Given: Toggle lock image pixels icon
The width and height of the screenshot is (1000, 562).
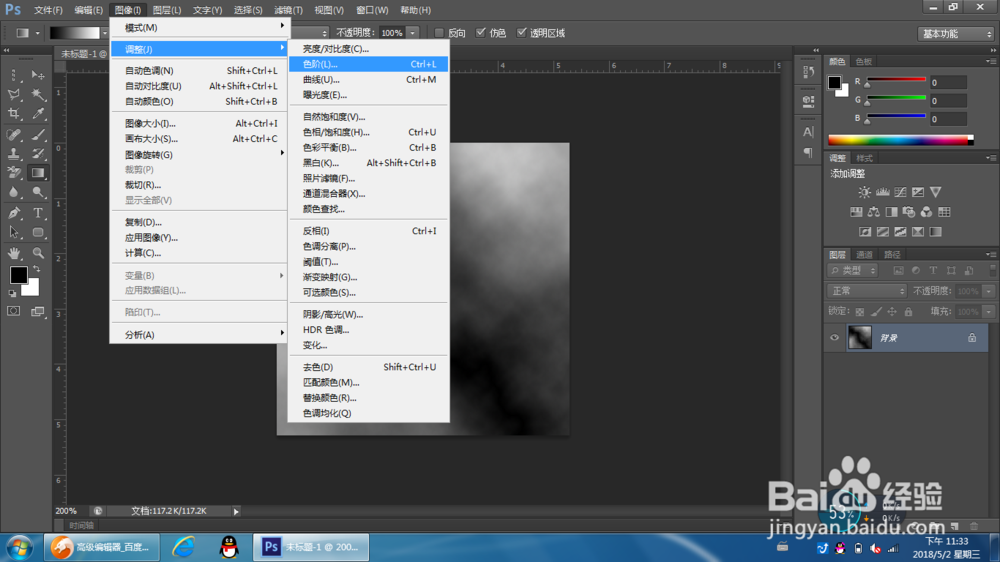Looking at the screenshot, I should coord(876,311).
